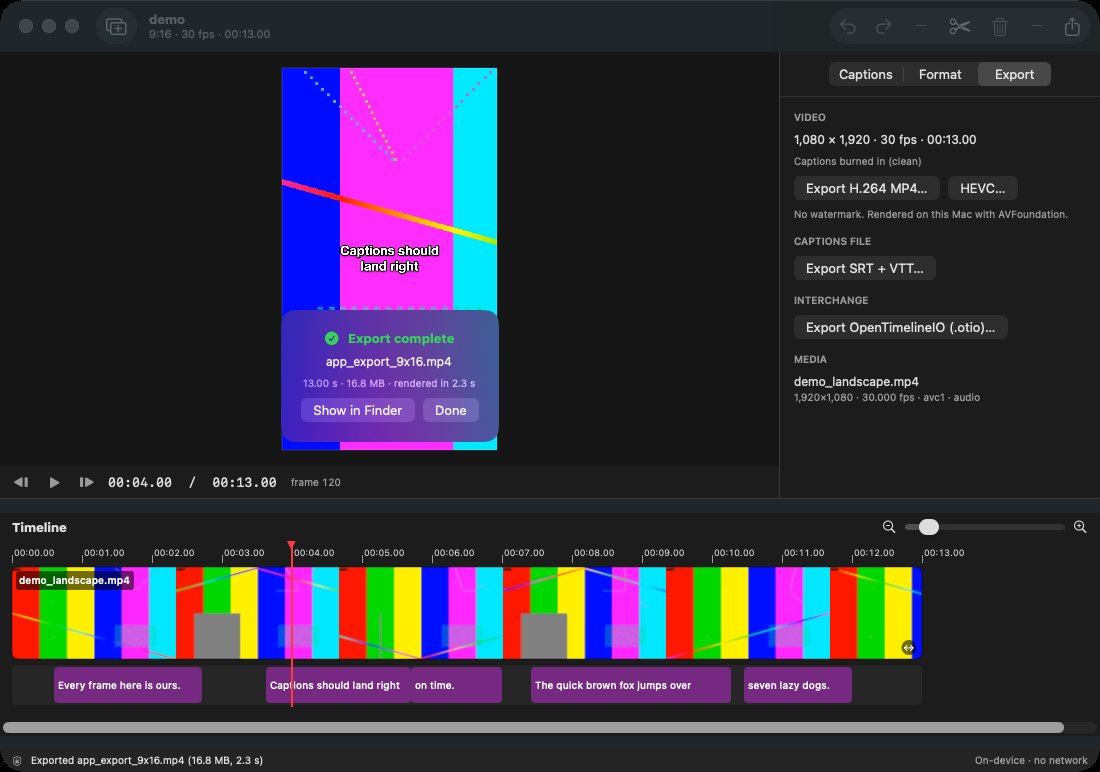Click 'Exported app_export_9x16.mp4' status message
Image resolution: width=1100 pixels, height=772 pixels.
coord(147,761)
